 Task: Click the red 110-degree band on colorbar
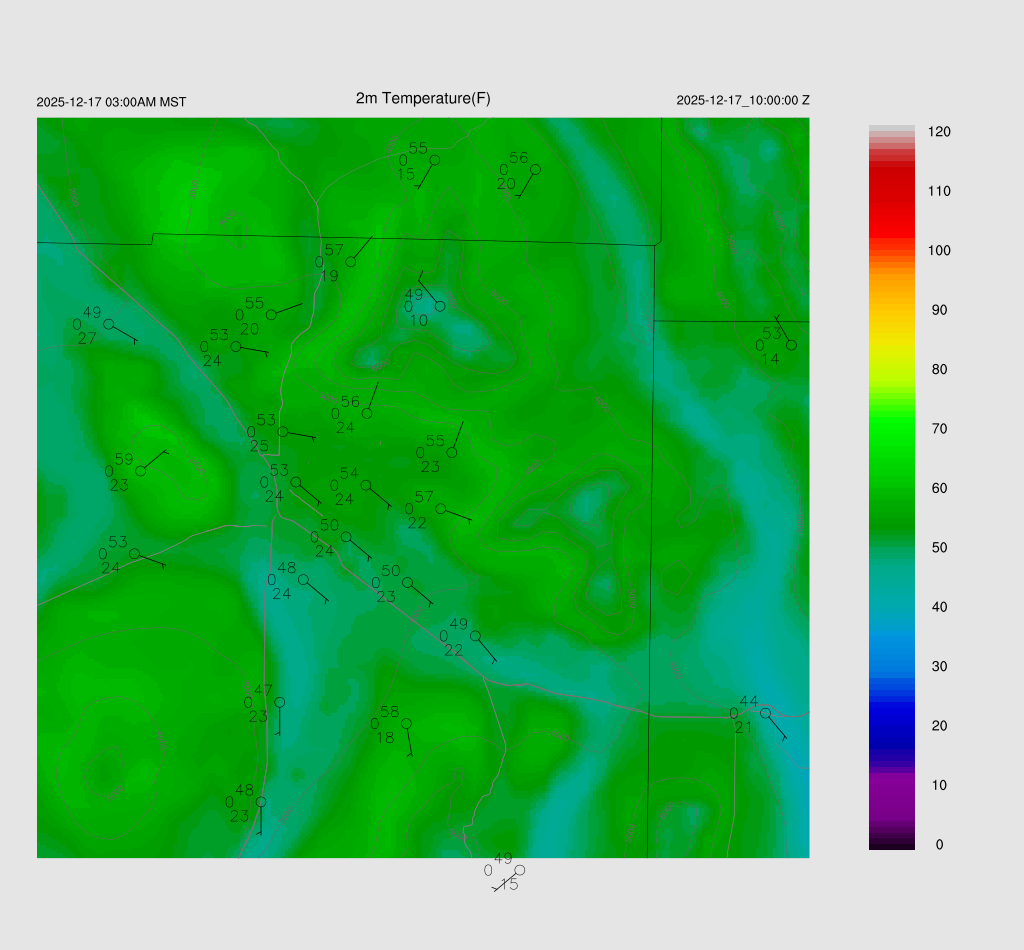click(892, 191)
